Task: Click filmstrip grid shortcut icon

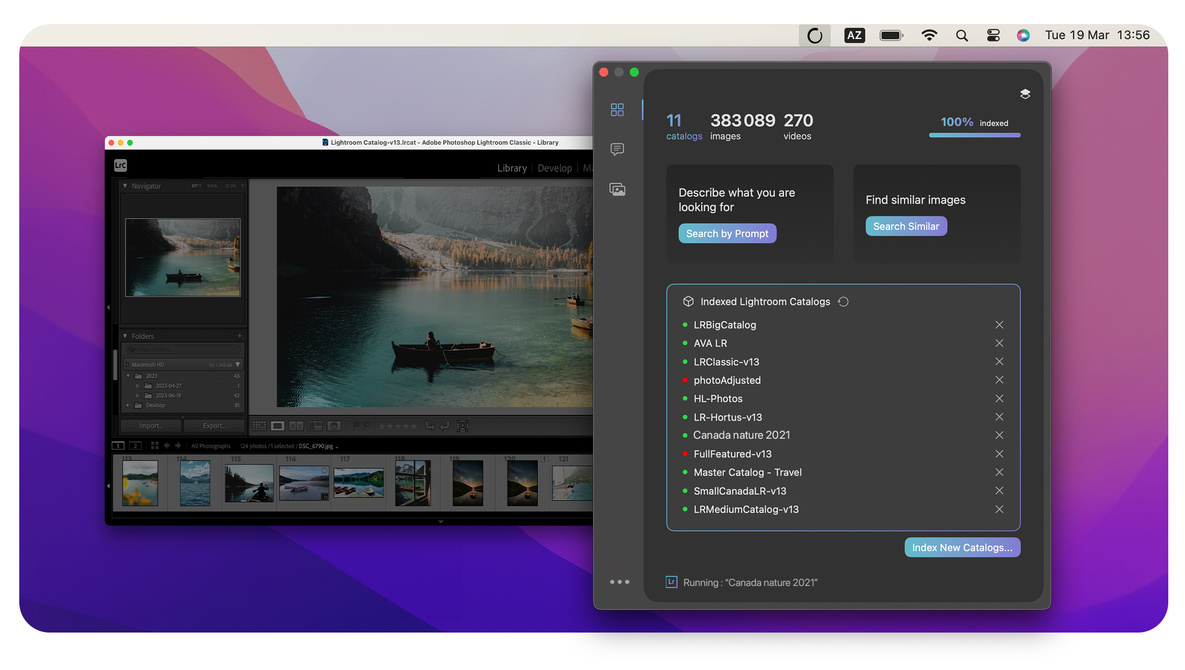Action: point(154,446)
